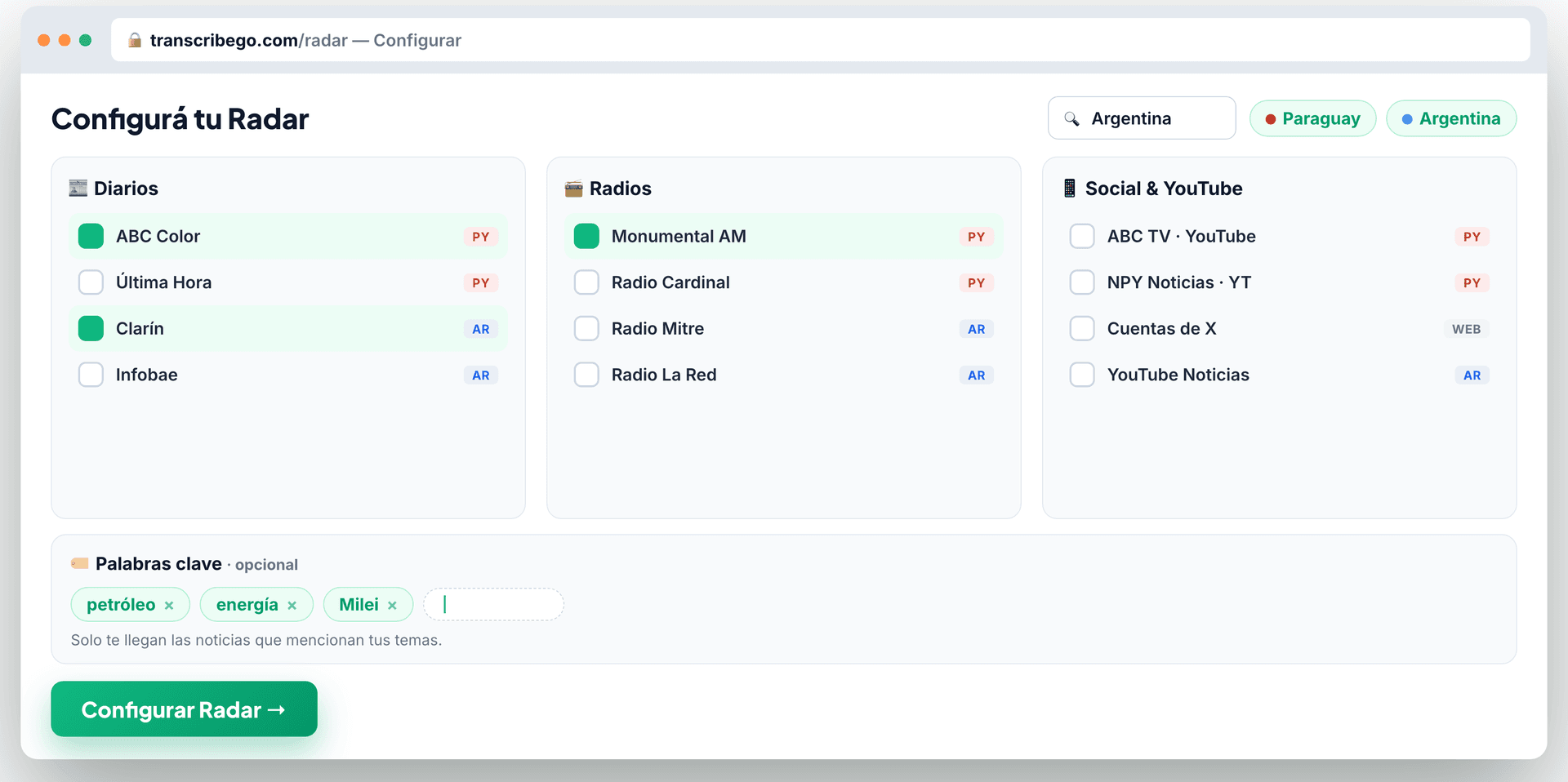Check the Última Hora checkbox
The image size is (1568, 782).
(91, 282)
